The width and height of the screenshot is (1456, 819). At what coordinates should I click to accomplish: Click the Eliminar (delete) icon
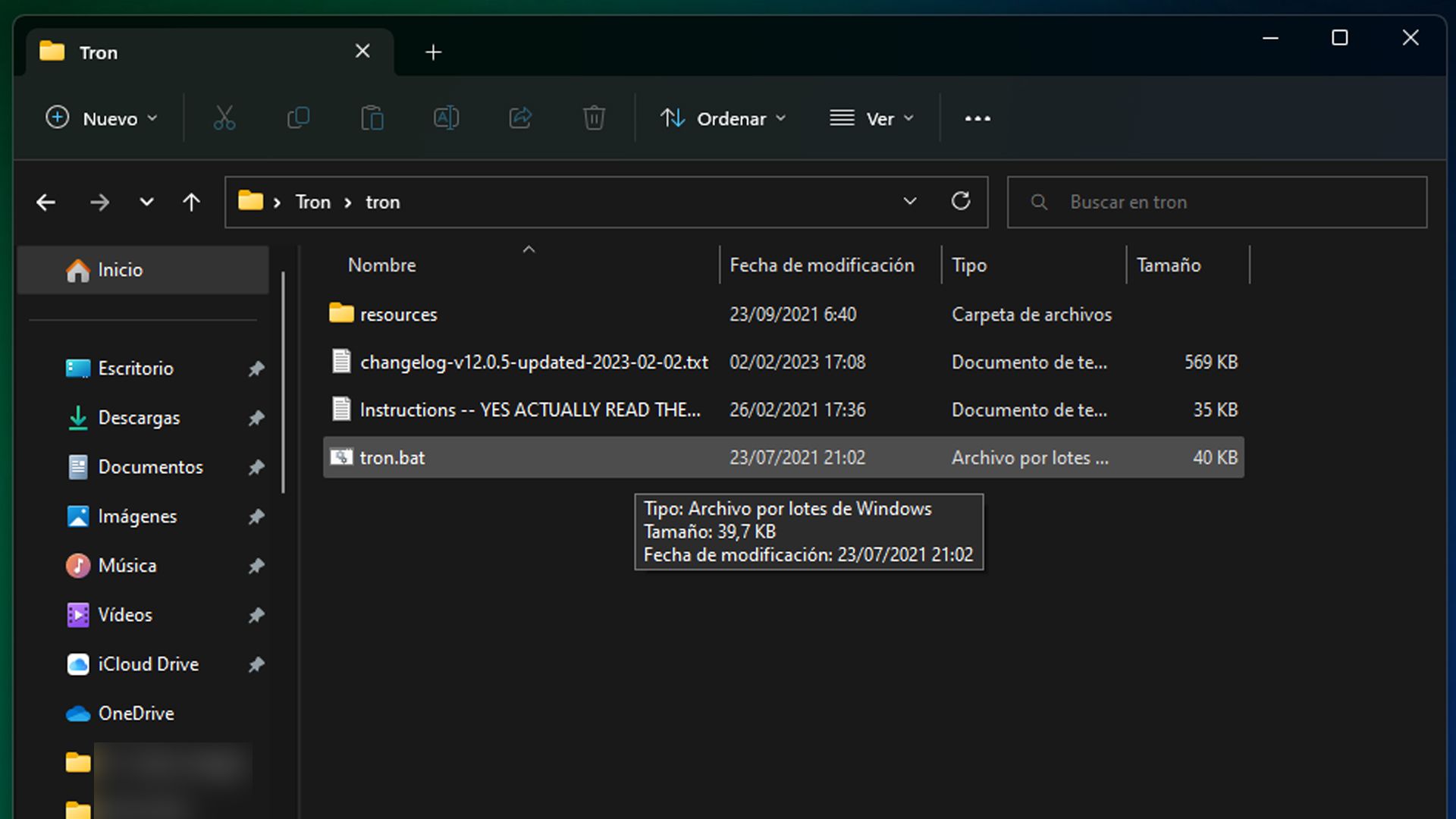click(593, 118)
